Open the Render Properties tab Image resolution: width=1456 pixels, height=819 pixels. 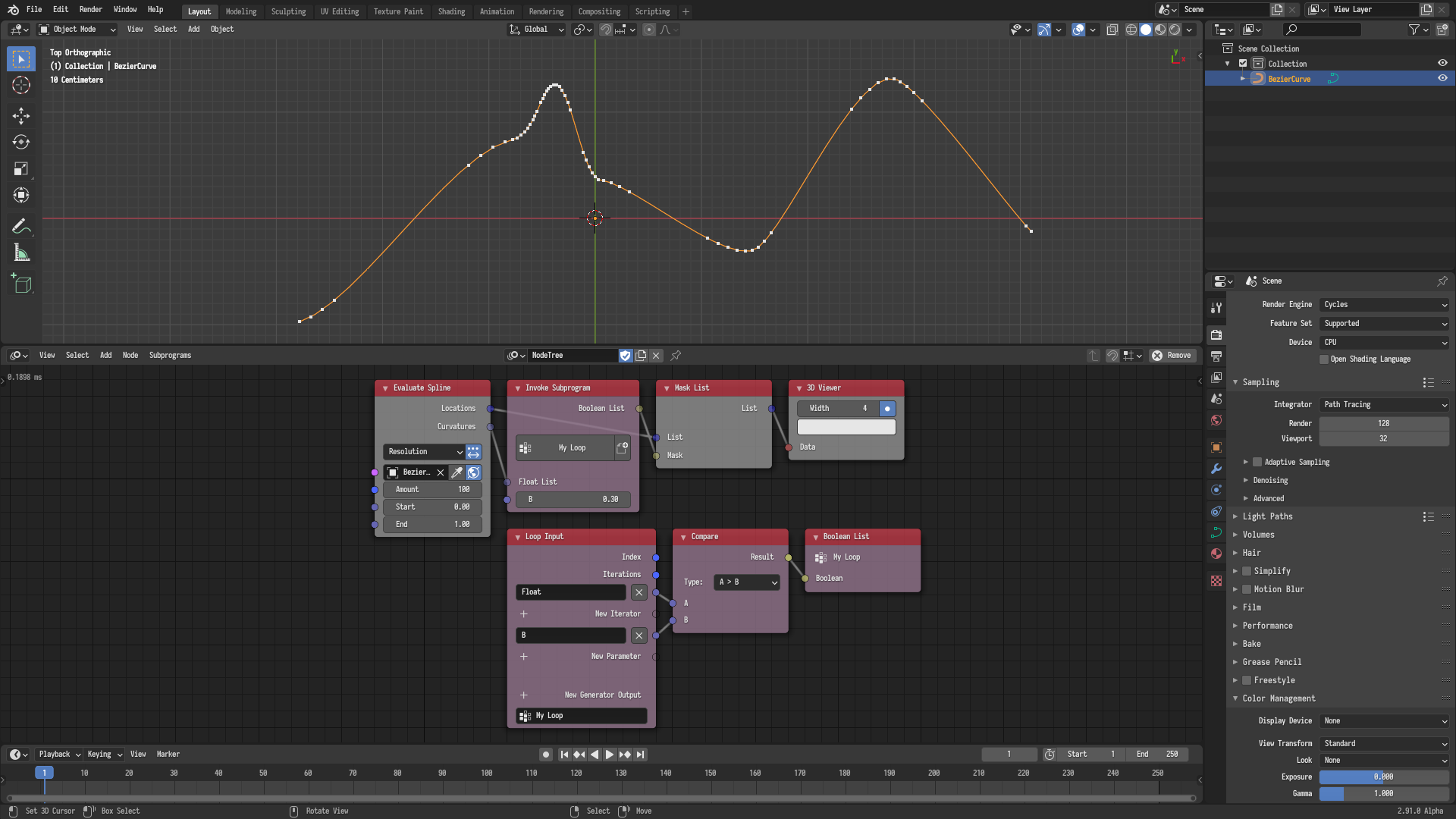click(x=1216, y=334)
